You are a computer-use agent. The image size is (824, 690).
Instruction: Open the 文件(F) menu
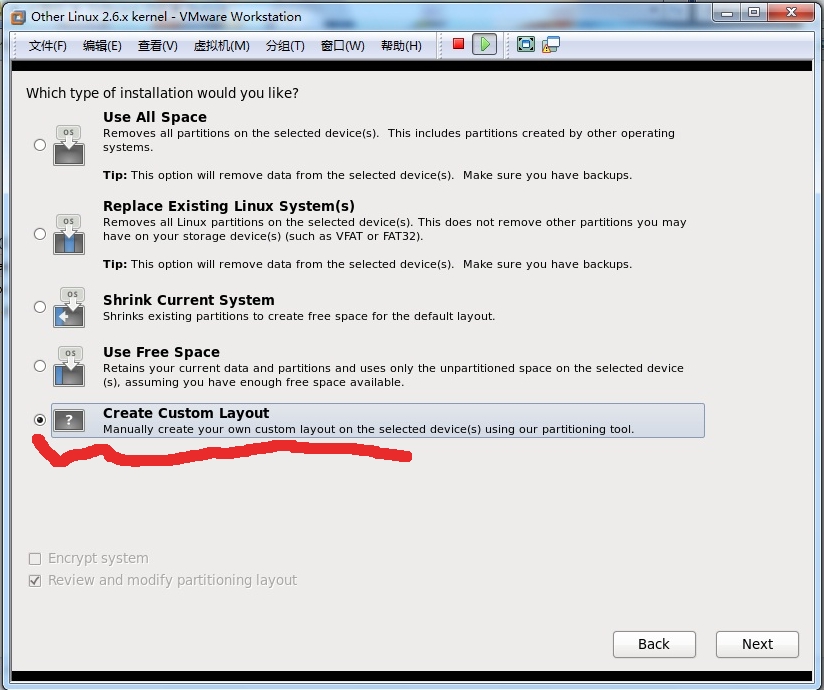(x=48, y=46)
